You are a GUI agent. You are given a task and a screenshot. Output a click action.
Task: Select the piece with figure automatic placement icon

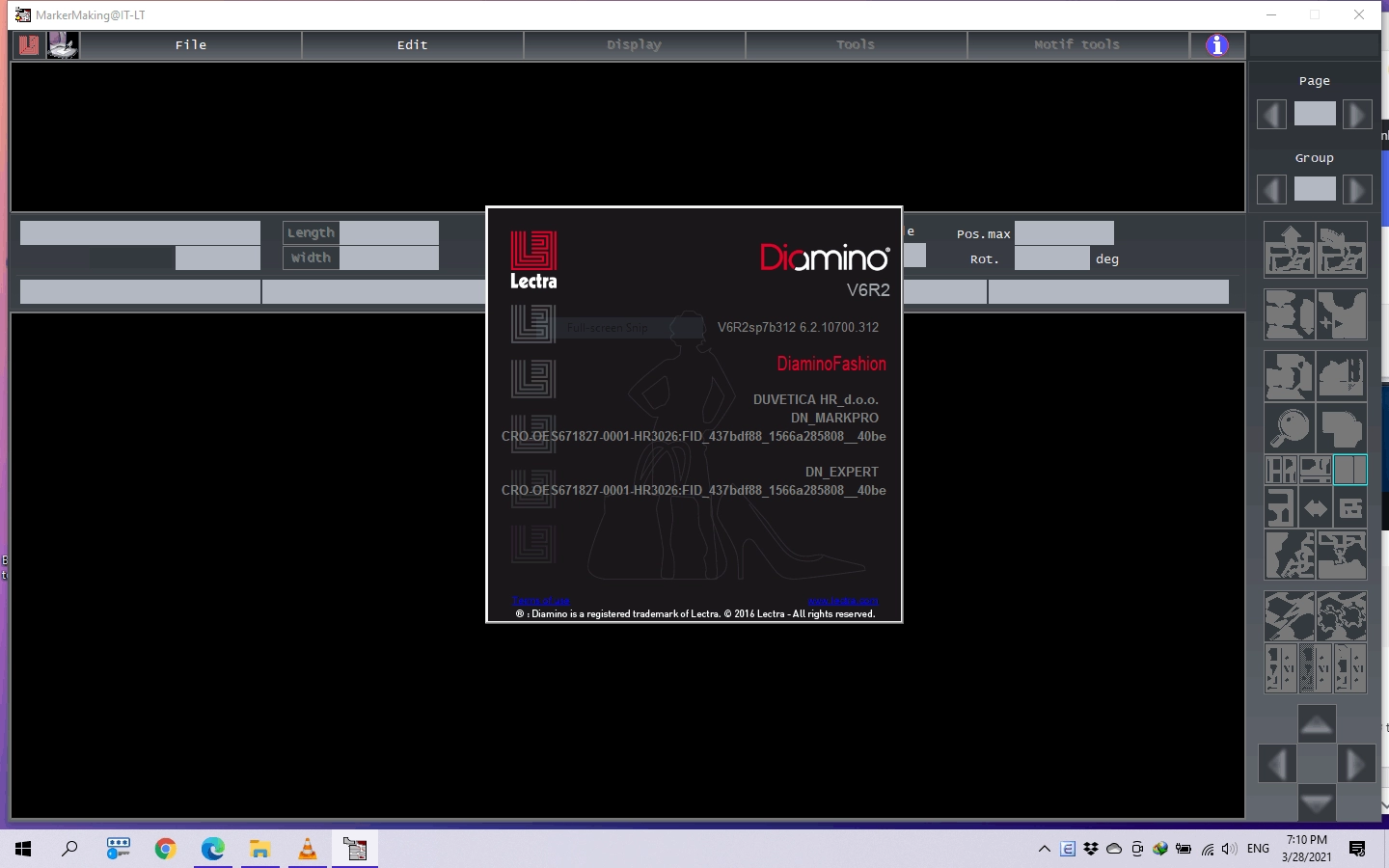click(1290, 555)
